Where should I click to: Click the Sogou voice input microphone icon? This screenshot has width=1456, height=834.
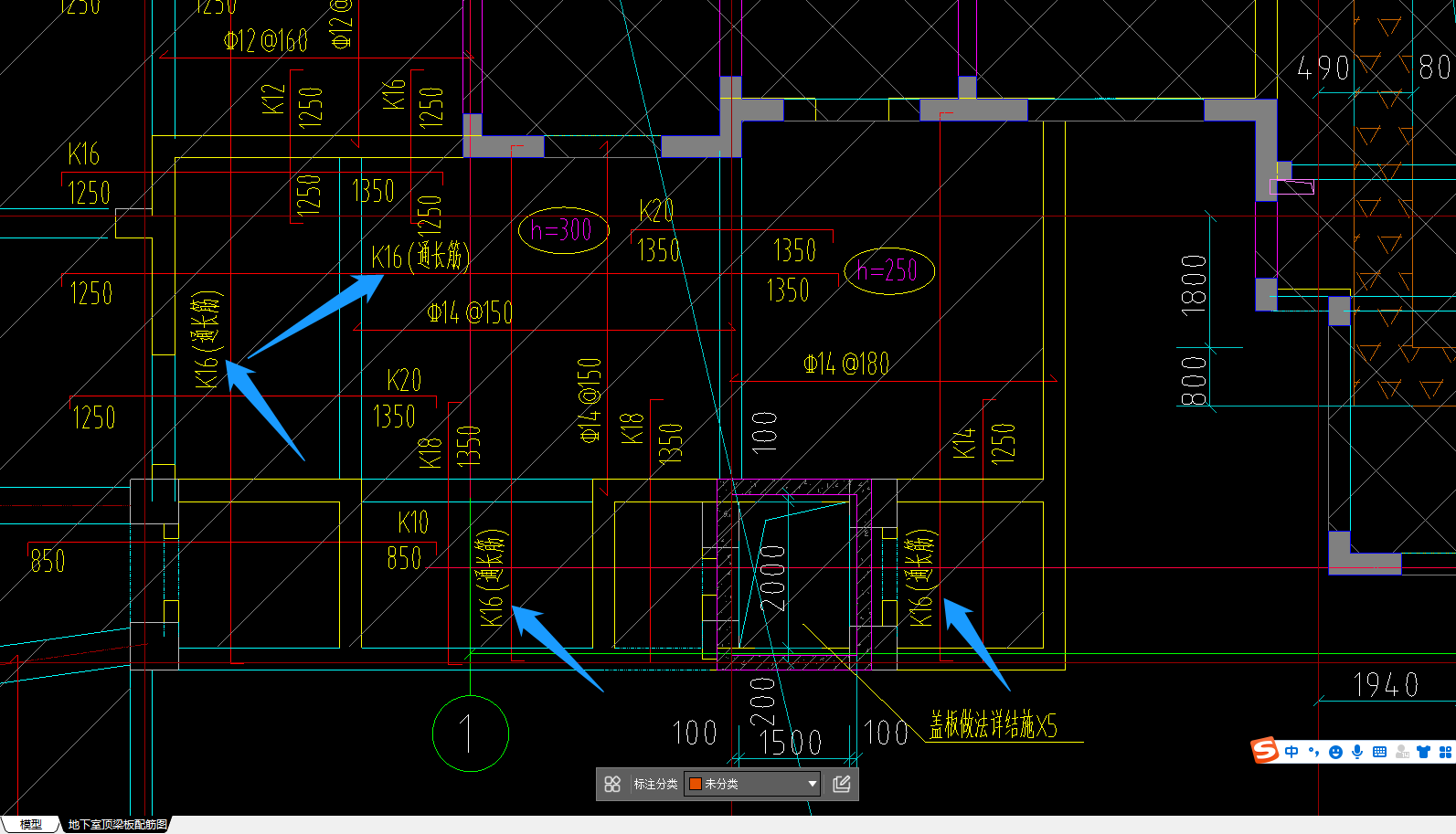click(x=1357, y=752)
